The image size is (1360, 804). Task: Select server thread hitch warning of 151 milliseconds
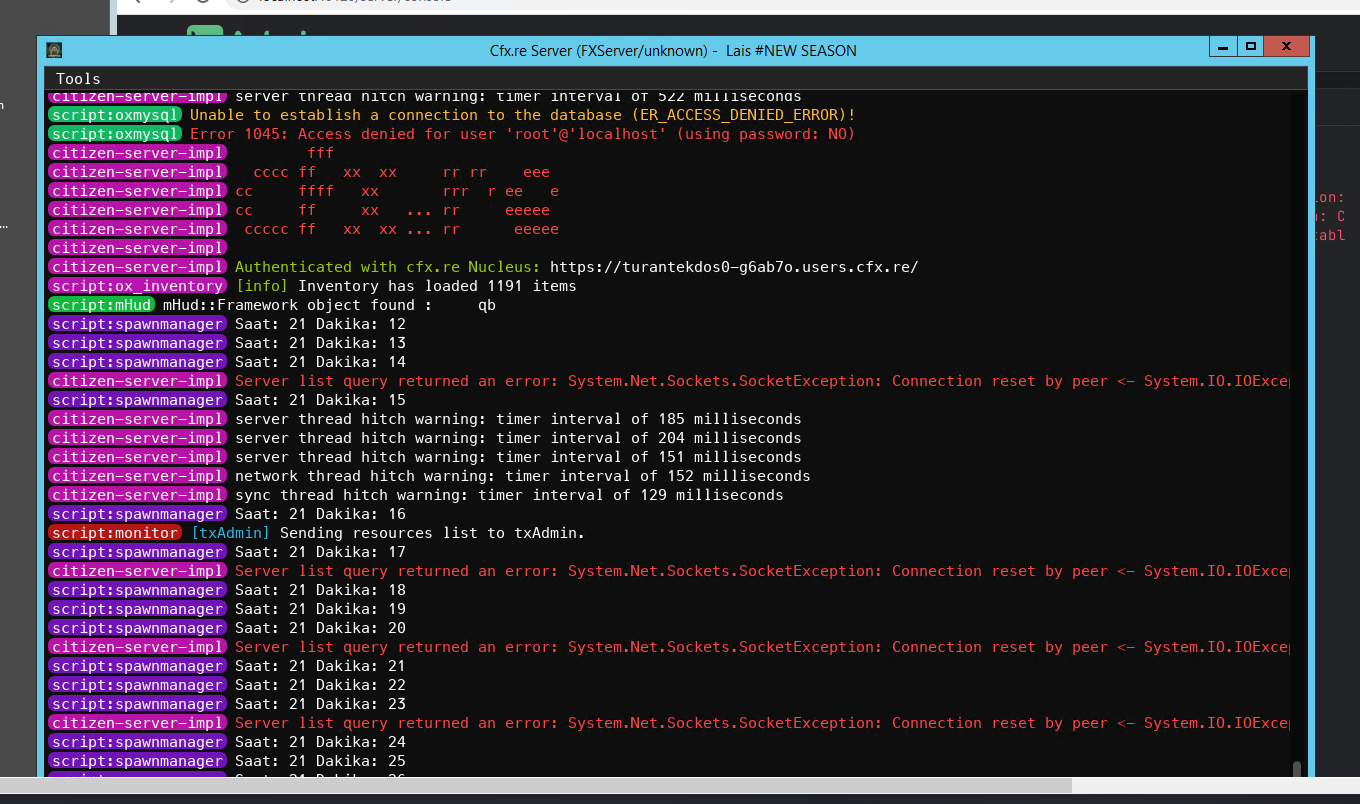[x=518, y=457]
